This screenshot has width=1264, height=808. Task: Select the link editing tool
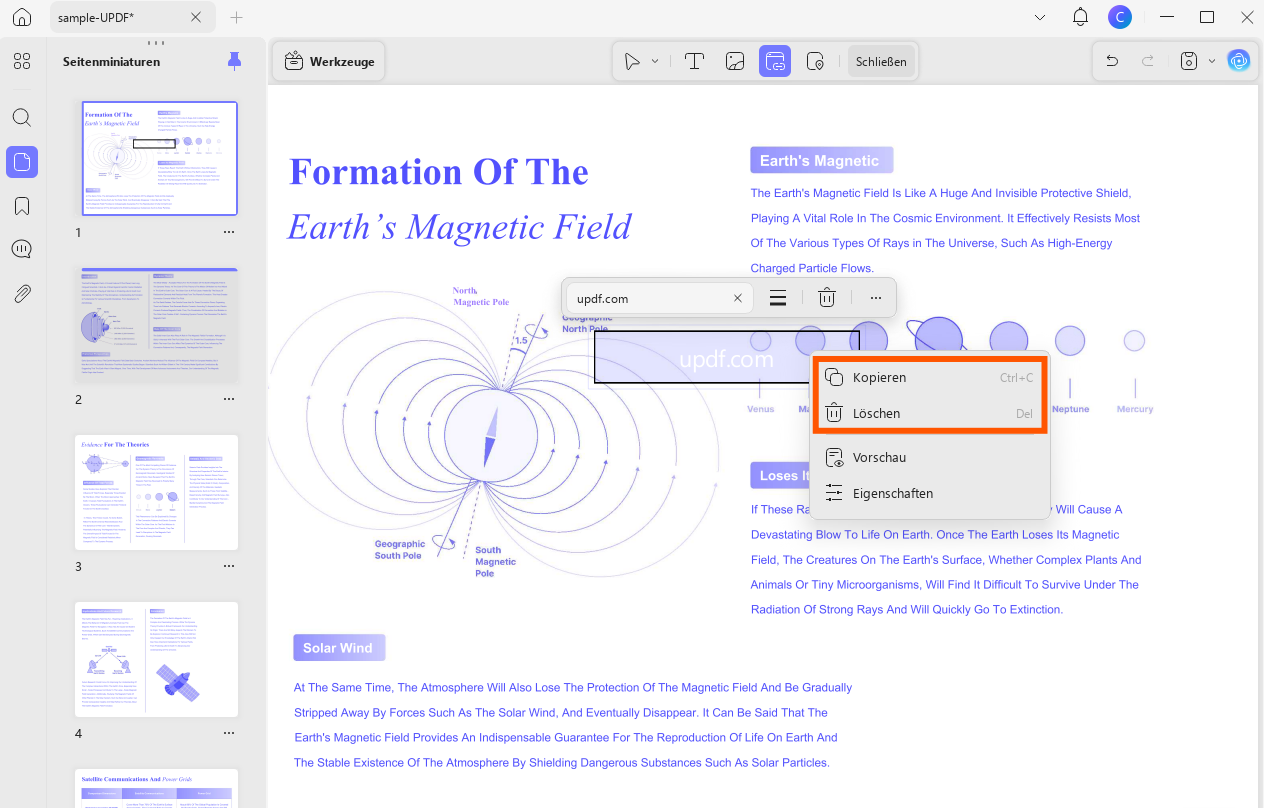(x=775, y=61)
